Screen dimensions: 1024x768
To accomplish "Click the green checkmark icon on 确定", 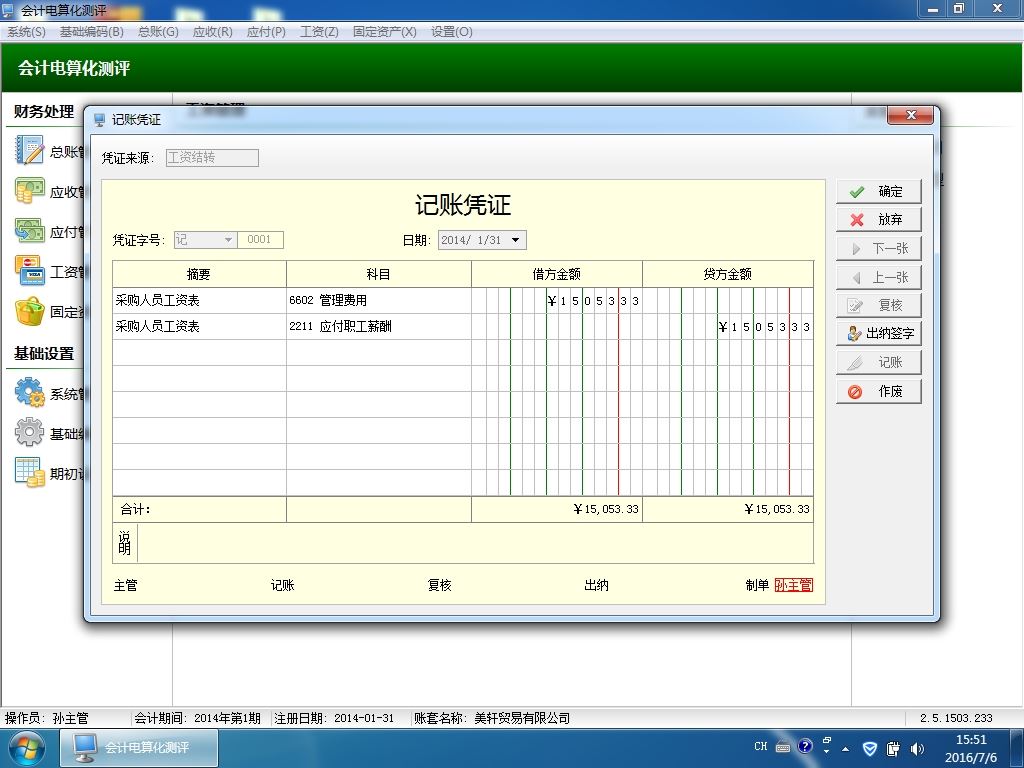I will pyautogui.click(x=857, y=192).
